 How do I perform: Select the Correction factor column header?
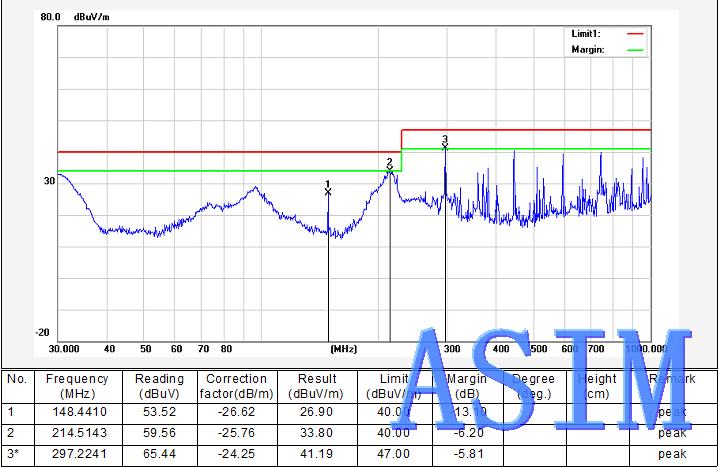(x=236, y=386)
